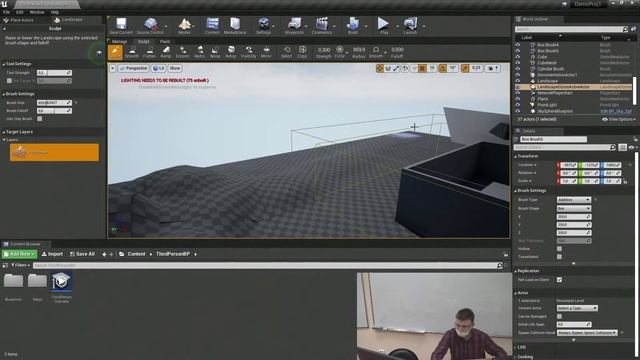The width and height of the screenshot is (640, 360).
Task: Toggle the Net Load on Client checkbox
Action: point(559,280)
